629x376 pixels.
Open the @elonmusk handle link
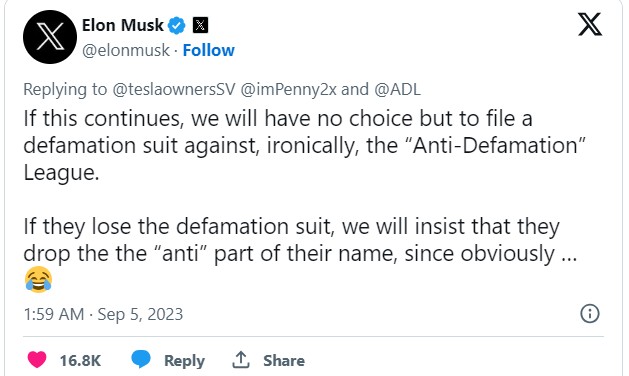pyautogui.click(x=126, y=51)
